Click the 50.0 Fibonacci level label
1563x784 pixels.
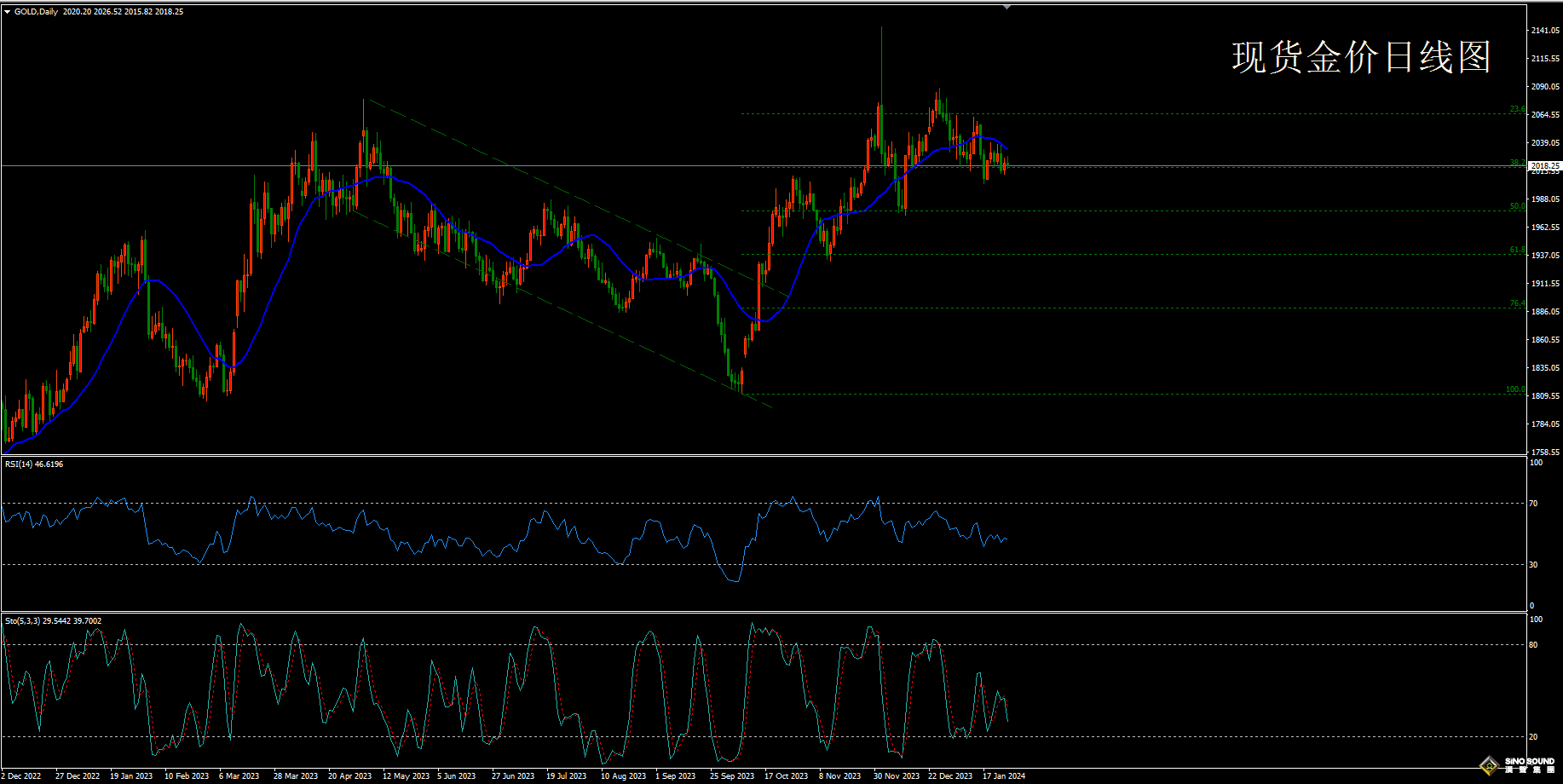click(1517, 206)
